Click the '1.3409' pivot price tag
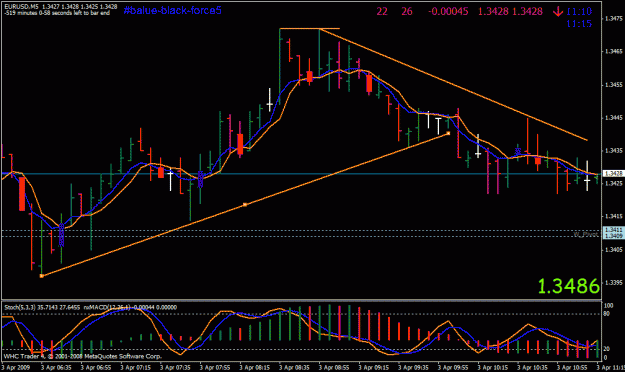625x372 pixels. pyautogui.click(x=613, y=236)
